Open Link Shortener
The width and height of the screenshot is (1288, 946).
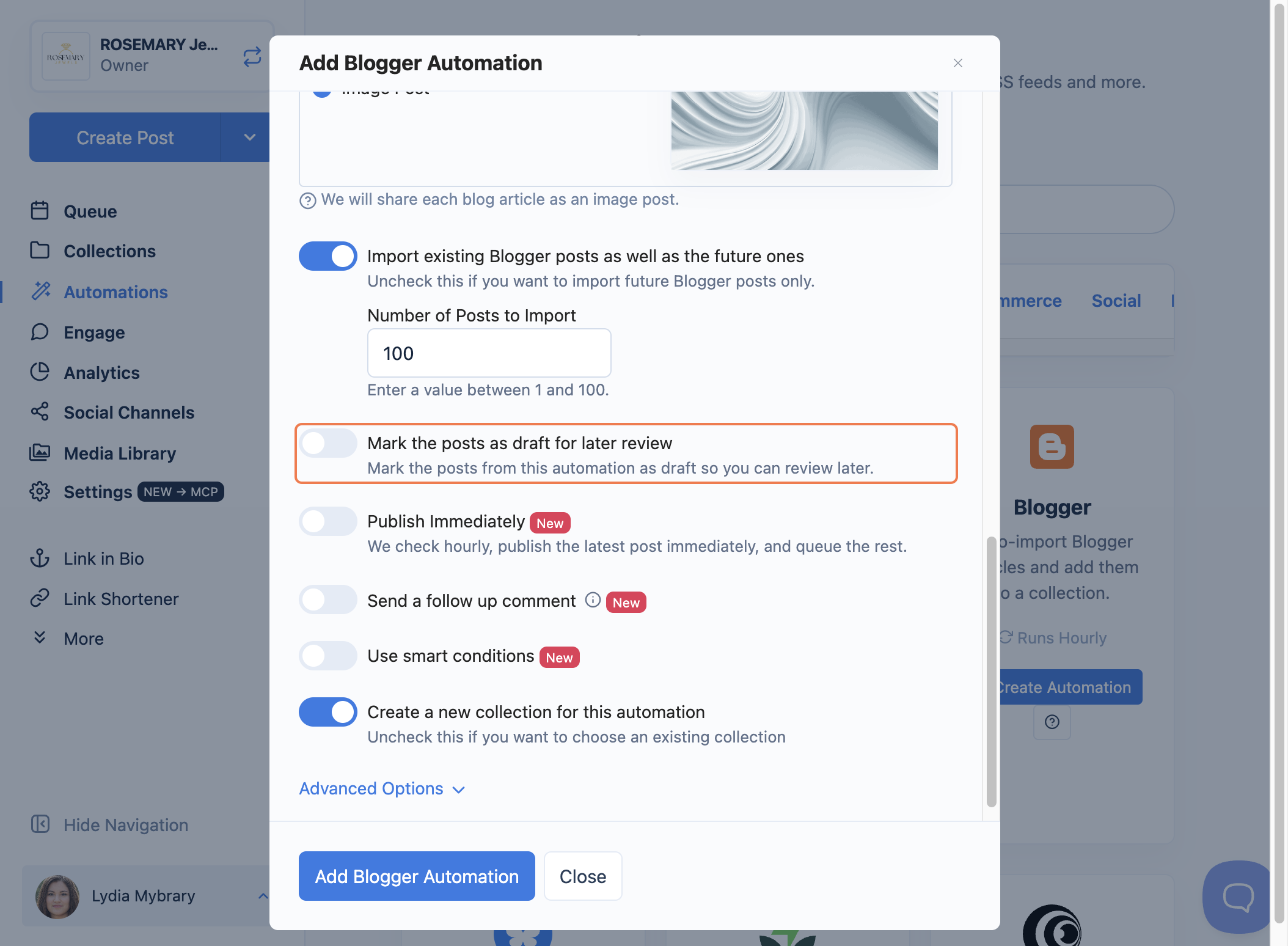tap(122, 599)
